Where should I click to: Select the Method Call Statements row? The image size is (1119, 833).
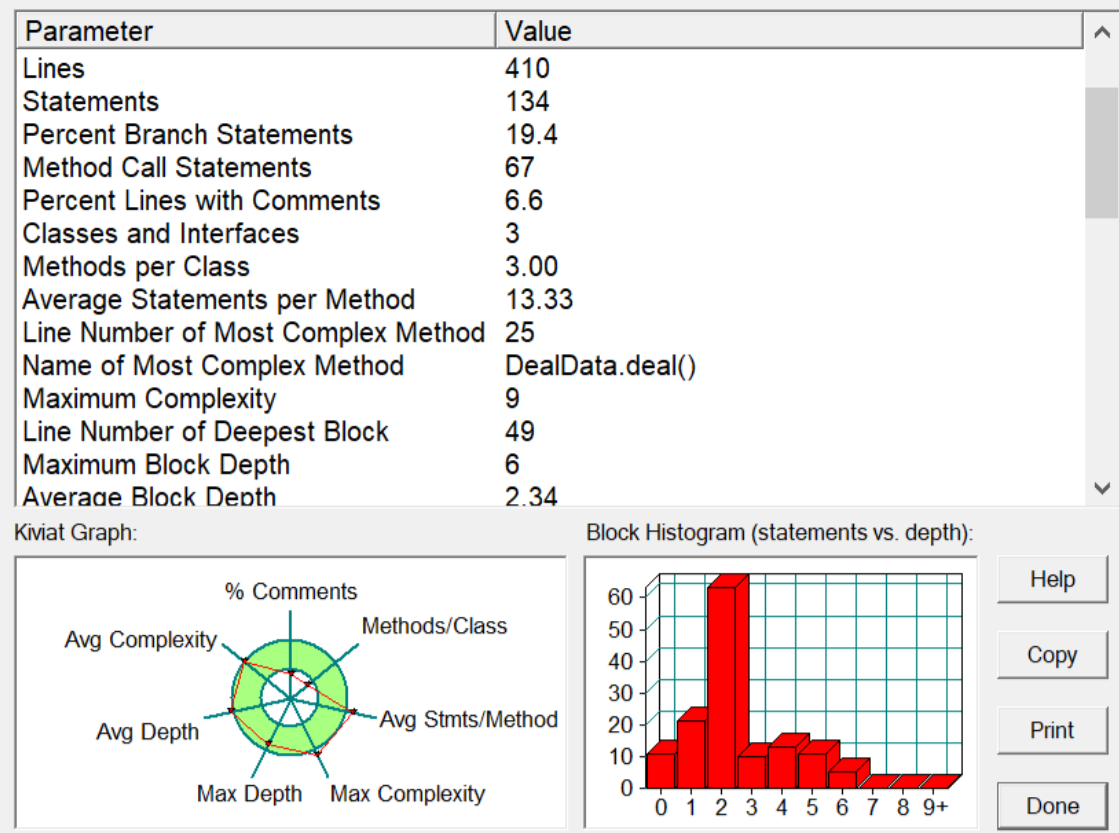(x=550, y=167)
